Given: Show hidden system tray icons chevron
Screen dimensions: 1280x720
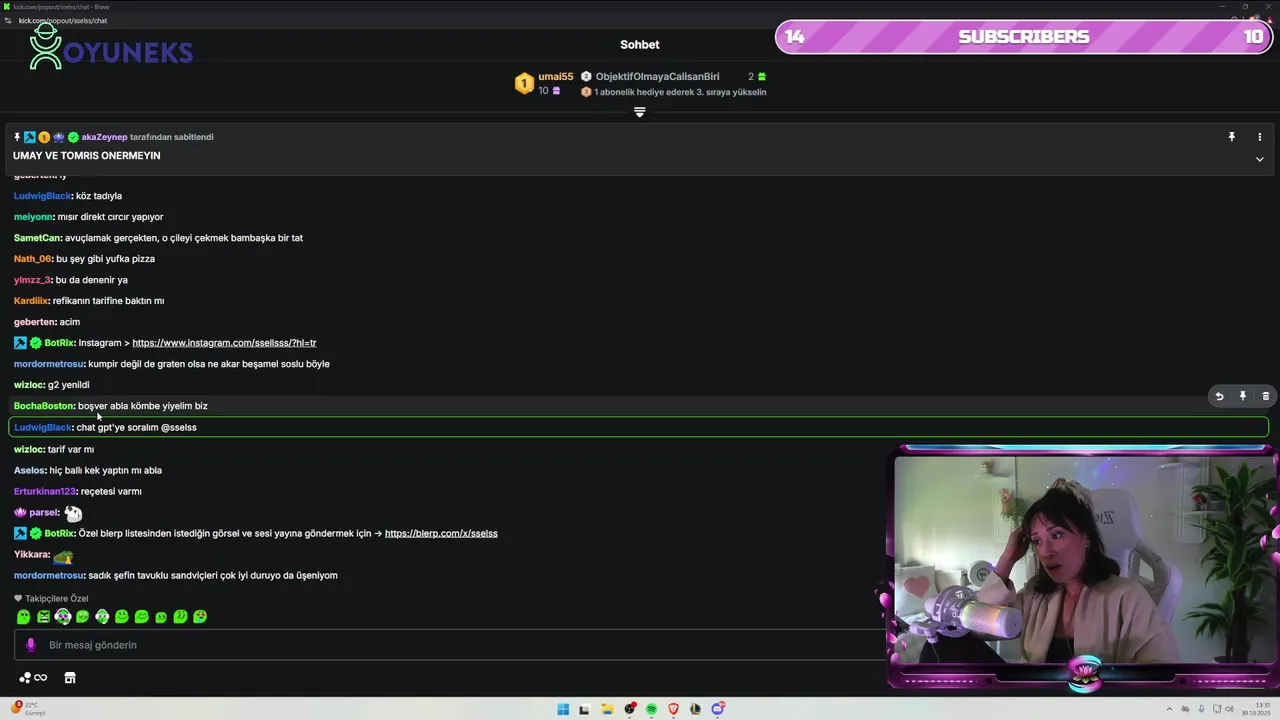Looking at the screenshot, I should tap(1169, 709).
